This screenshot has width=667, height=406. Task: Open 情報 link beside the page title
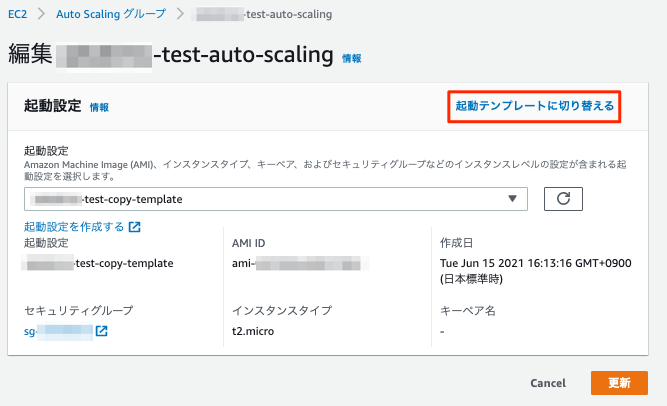click(x=352, y=59)
